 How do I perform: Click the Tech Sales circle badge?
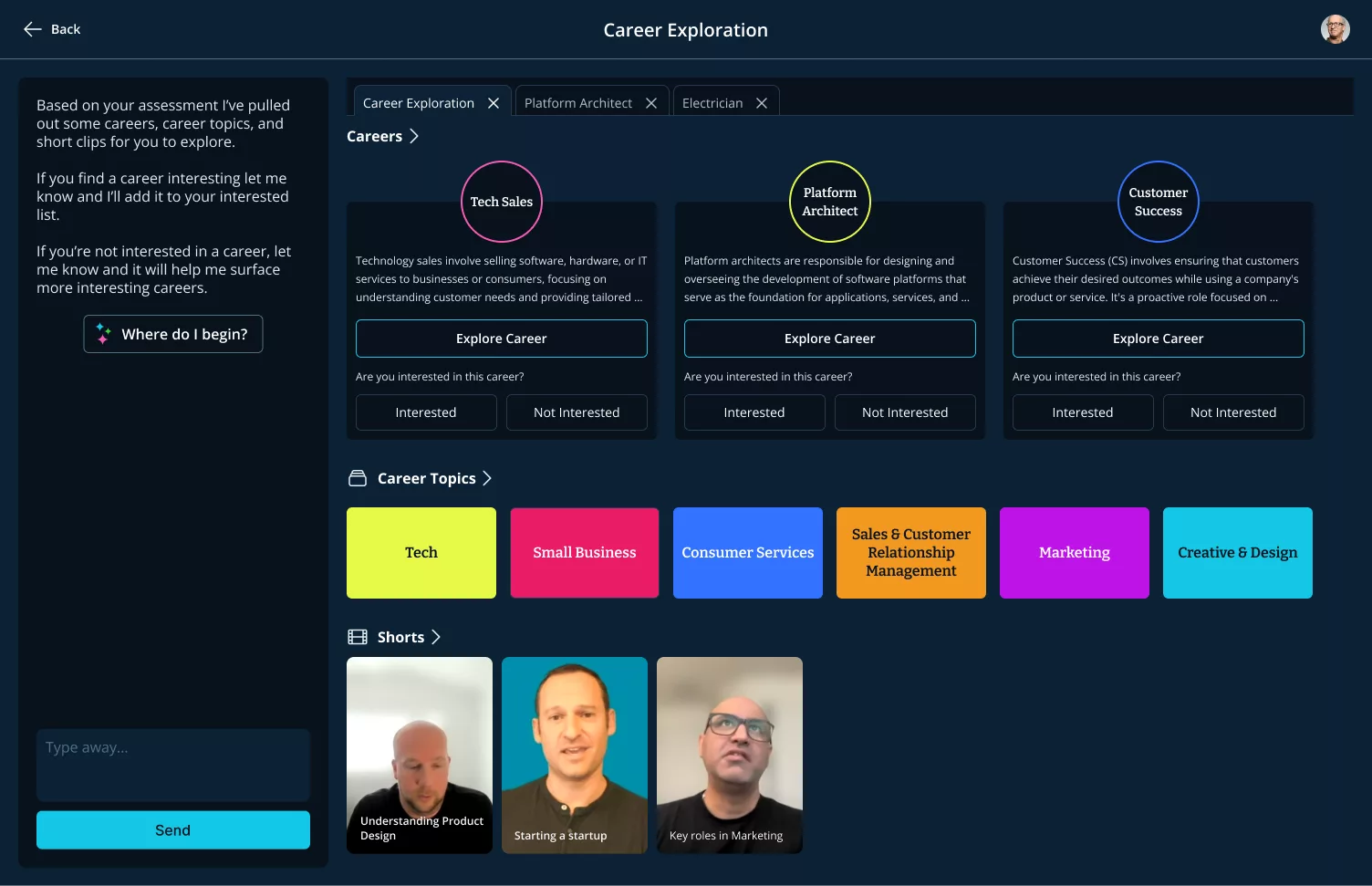point(502,202)
